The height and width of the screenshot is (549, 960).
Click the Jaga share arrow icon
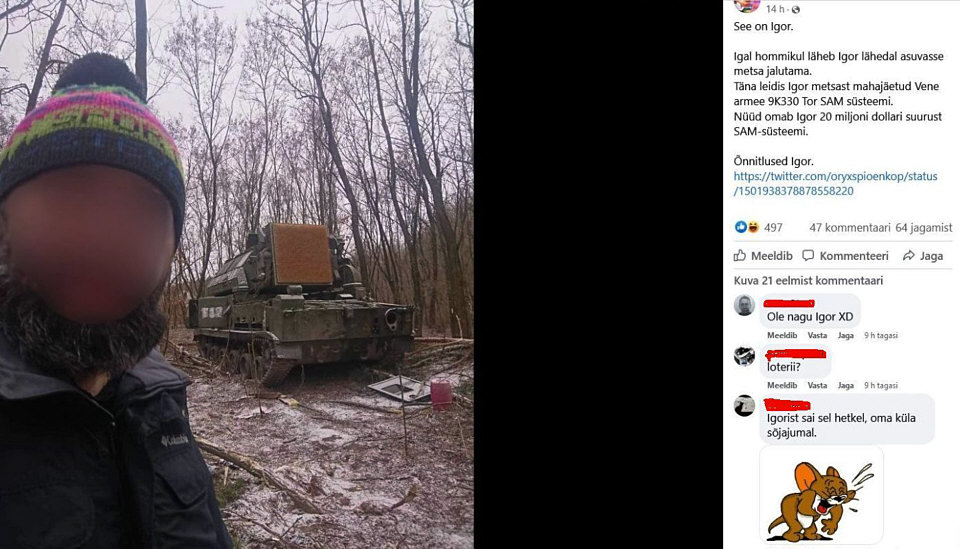point(909,255)
